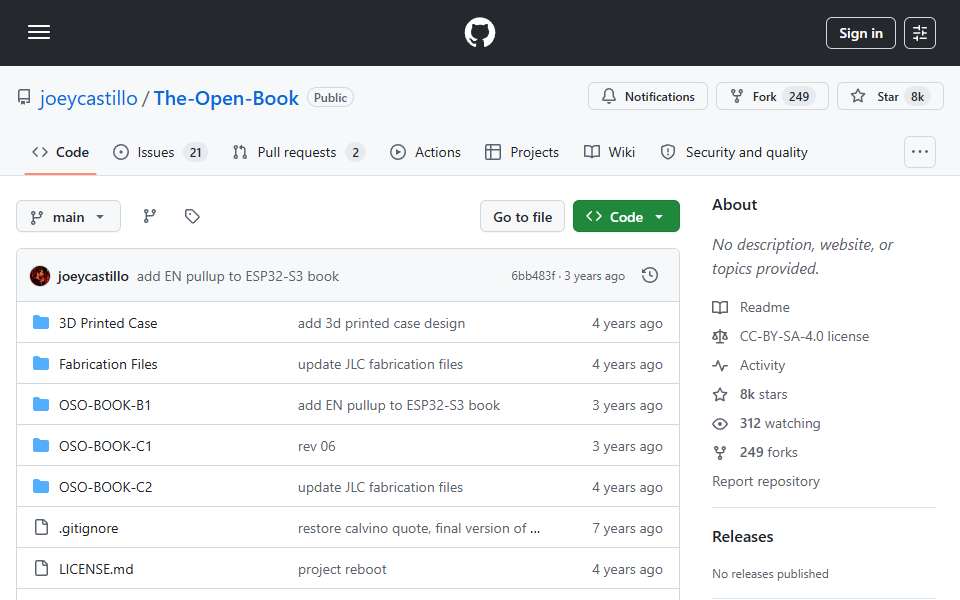
Task: Open the Projects tab
Action: click(522, 152)
